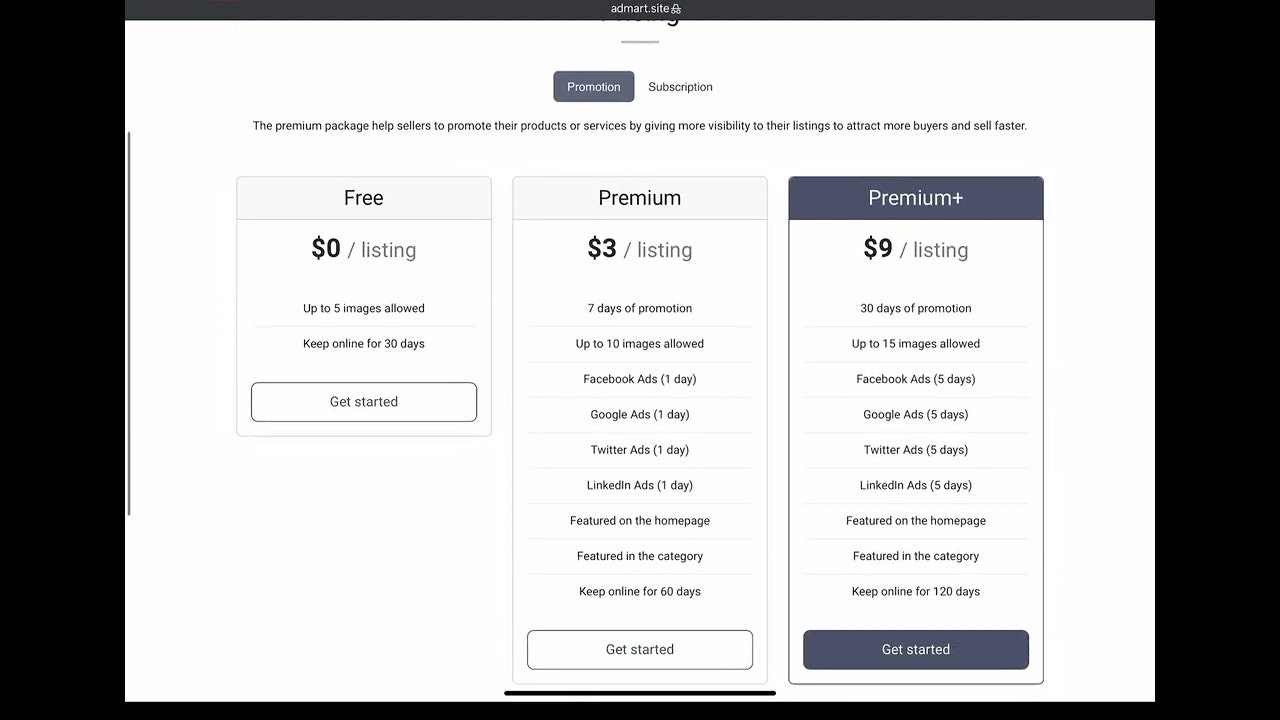Select the Promotion pricing tab

(x=594, y=87)
